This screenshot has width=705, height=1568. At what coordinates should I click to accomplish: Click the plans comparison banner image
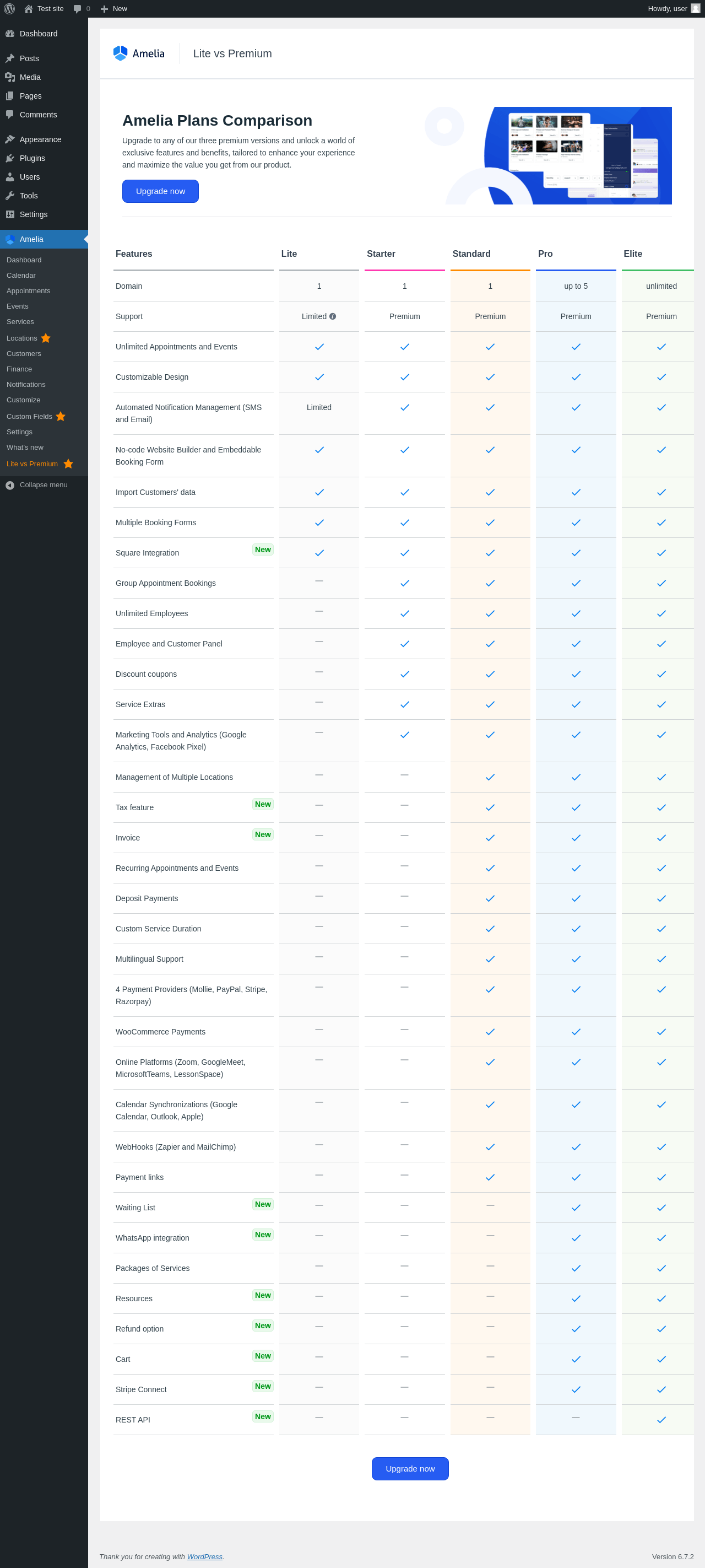tap(558, 156)
